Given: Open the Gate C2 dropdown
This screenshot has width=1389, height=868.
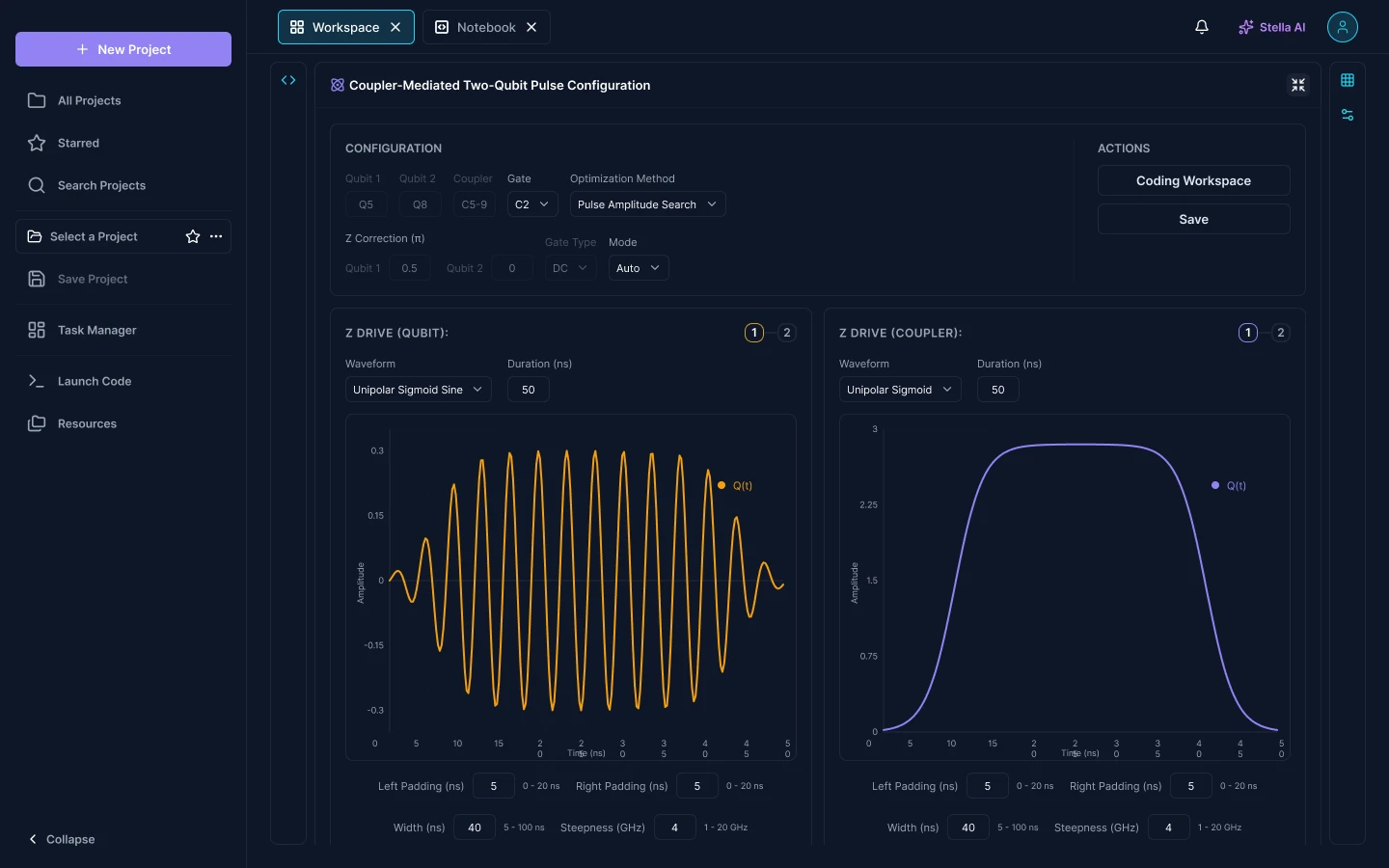Looking at the screenshot, I should (532, 204).
